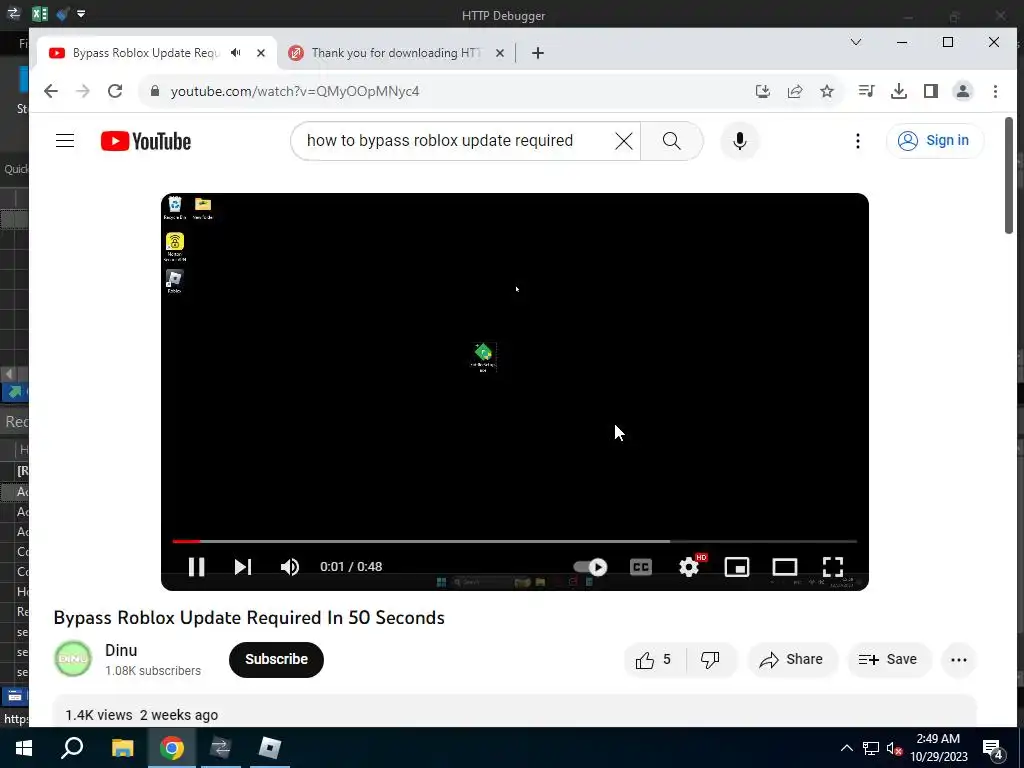Dislike the video with thumbs down
The width and height of the screenshot is (1024, 768).
point(711,660)
